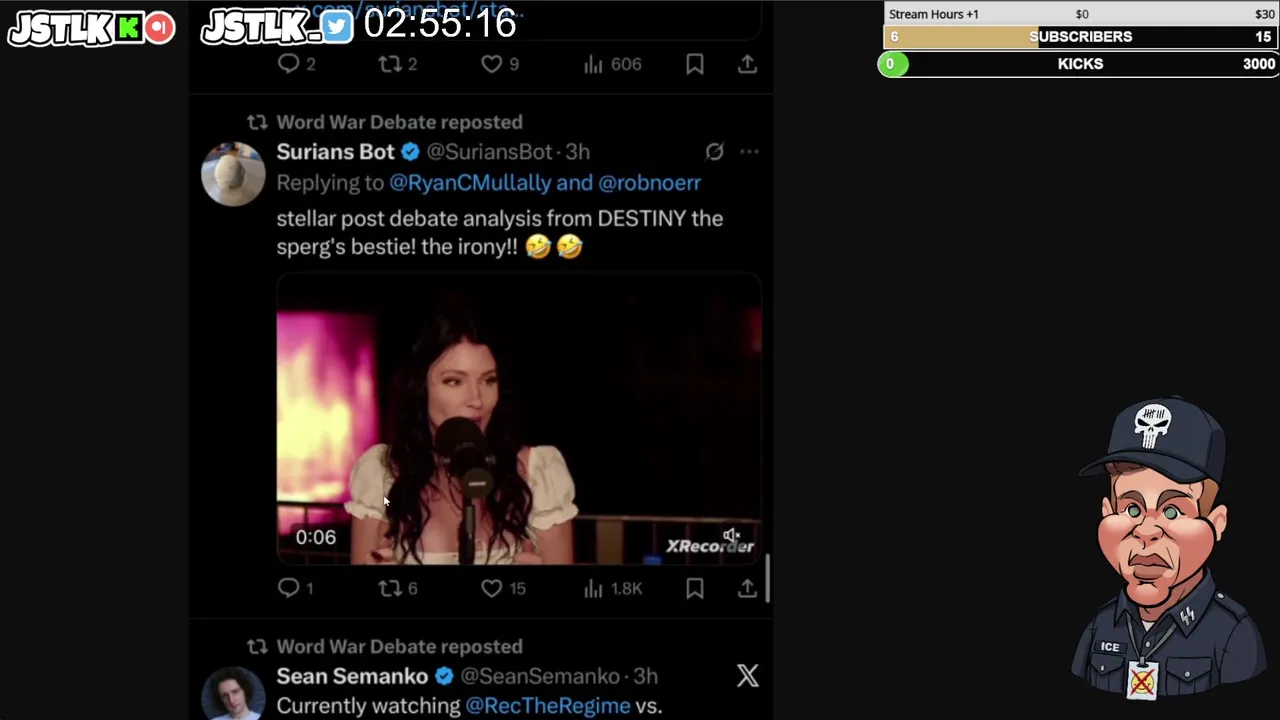Viewport: 1280px width, 720px height.
Task: Open Sean Semanko display name
Action: [x=352, y=676]
